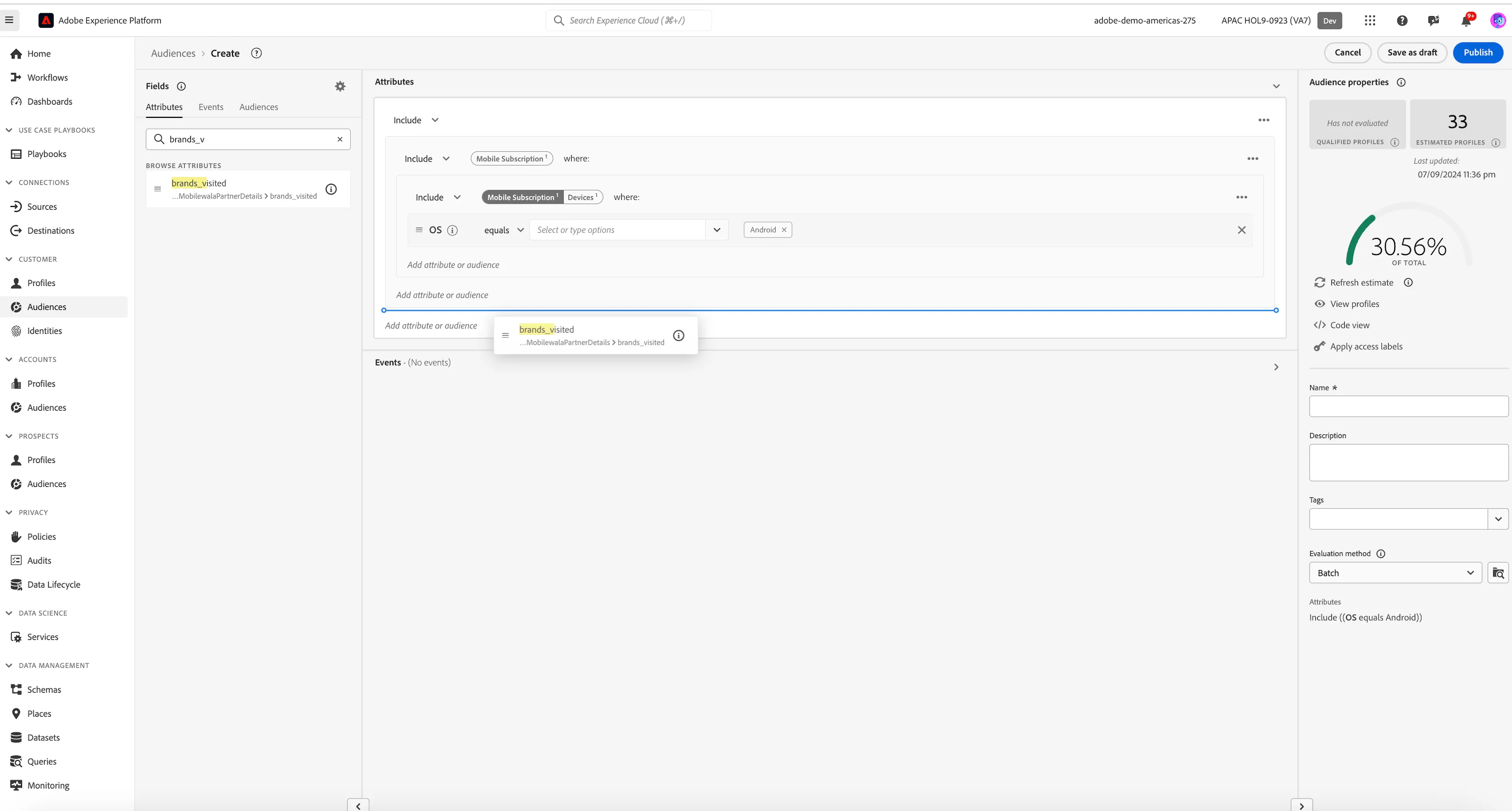This screenshot has height=811, width=1512.
Task: Select the Attributes fields tab
Action: [164, 107]
